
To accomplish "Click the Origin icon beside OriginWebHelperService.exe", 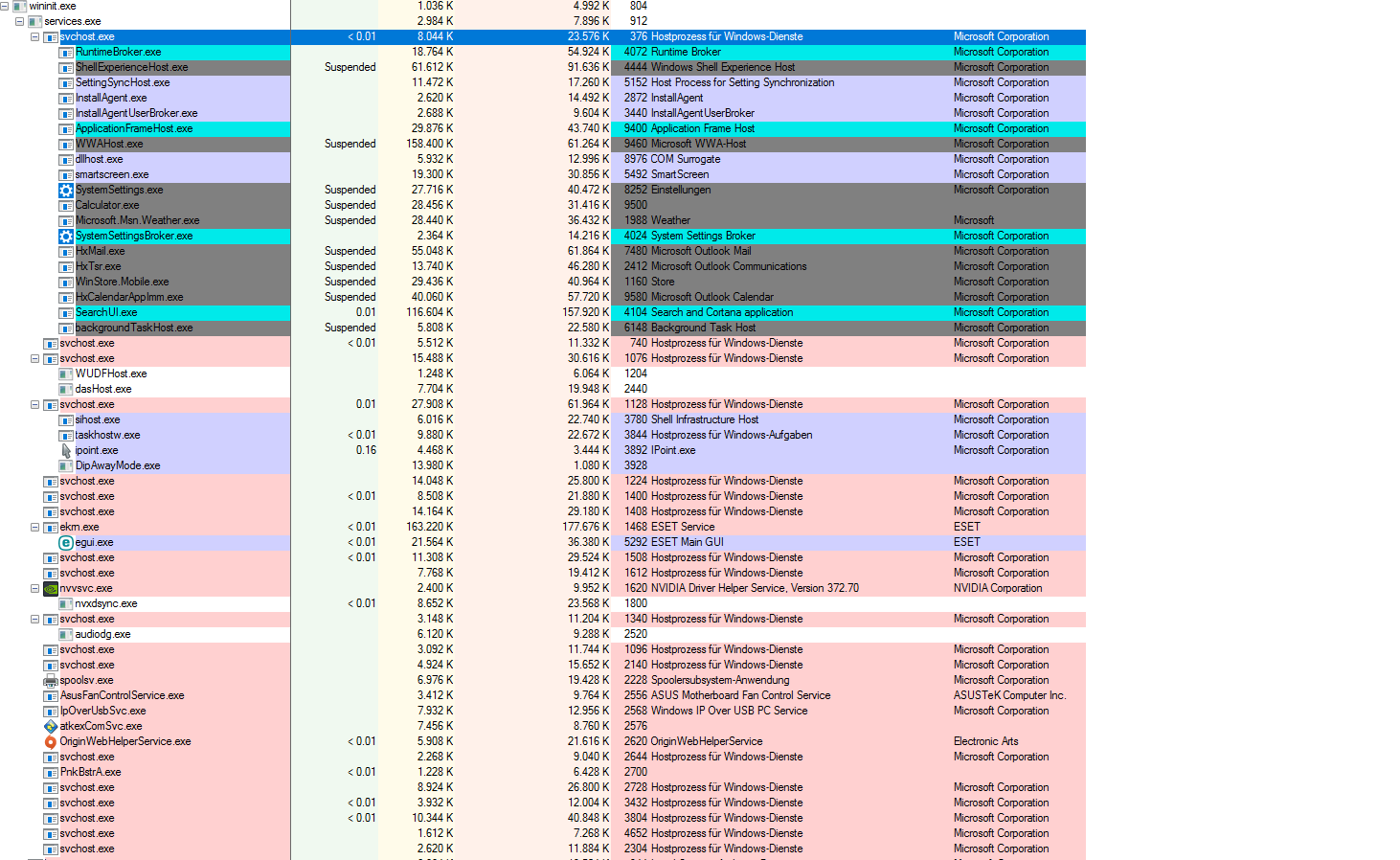I will (x=51, y=741).
